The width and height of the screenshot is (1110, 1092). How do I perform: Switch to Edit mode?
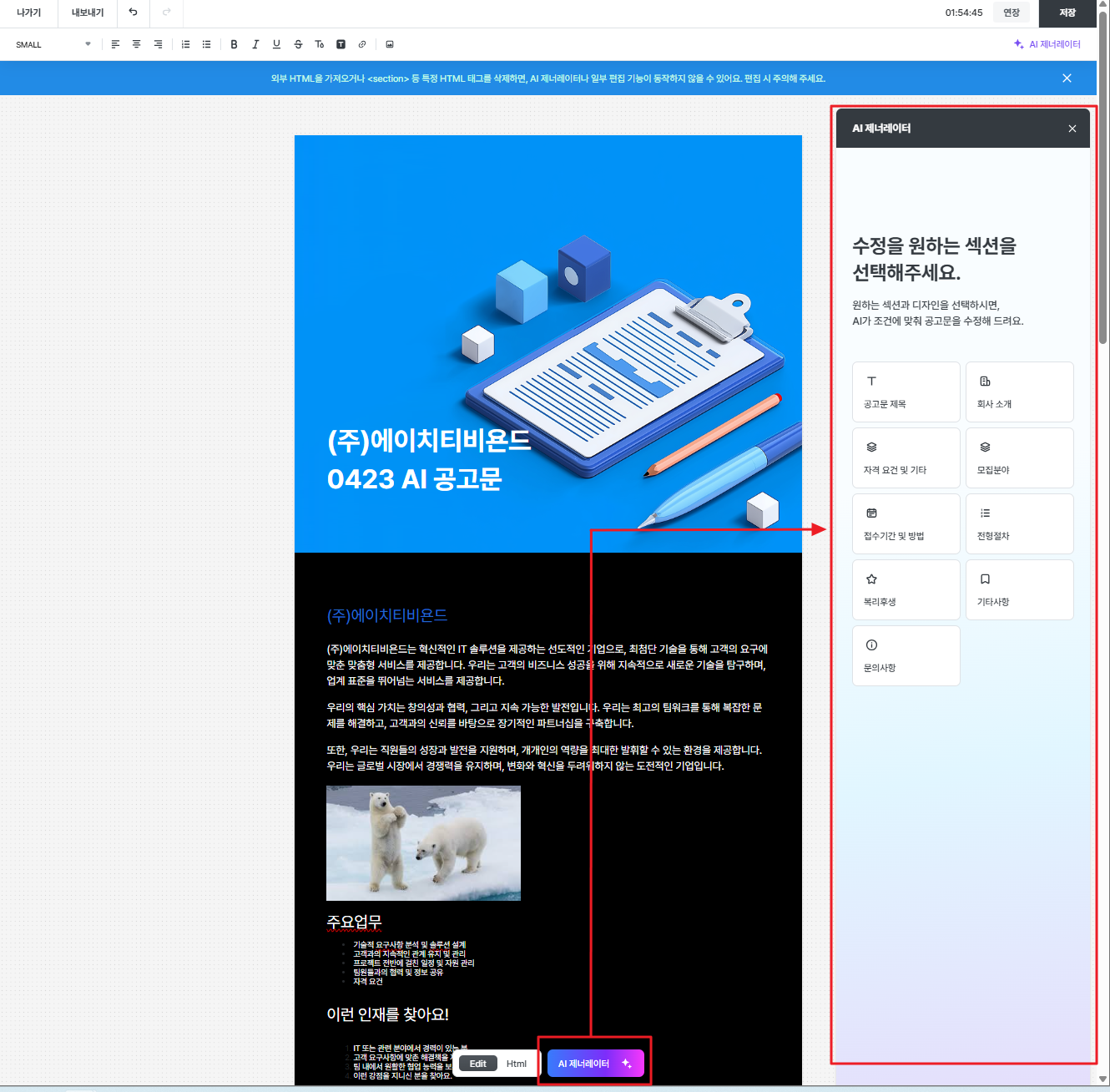(x=477, y=1064)
